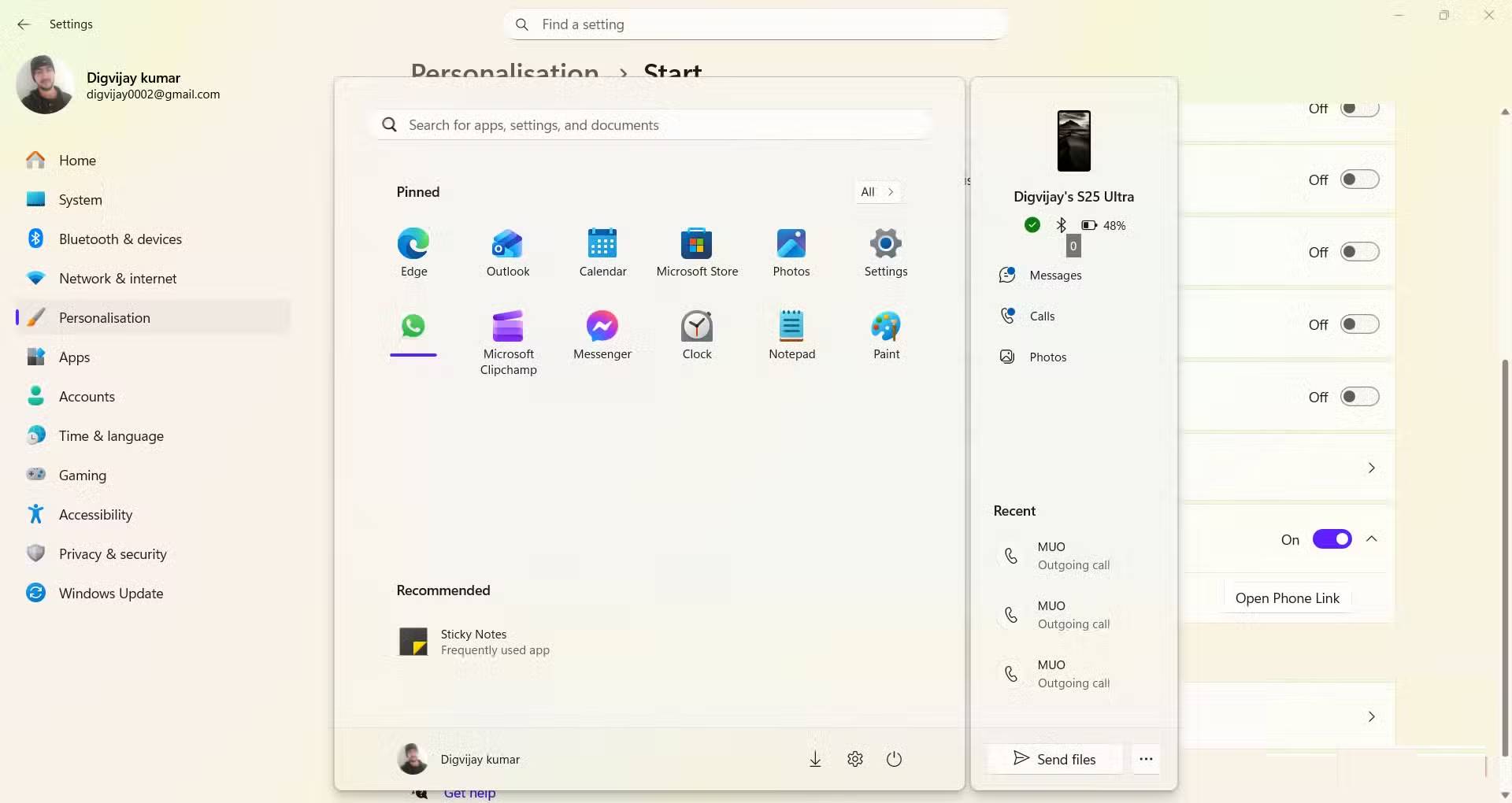Open the WhatsApp pinned icon
This screenshot has width=1512, height=803.
413,326
